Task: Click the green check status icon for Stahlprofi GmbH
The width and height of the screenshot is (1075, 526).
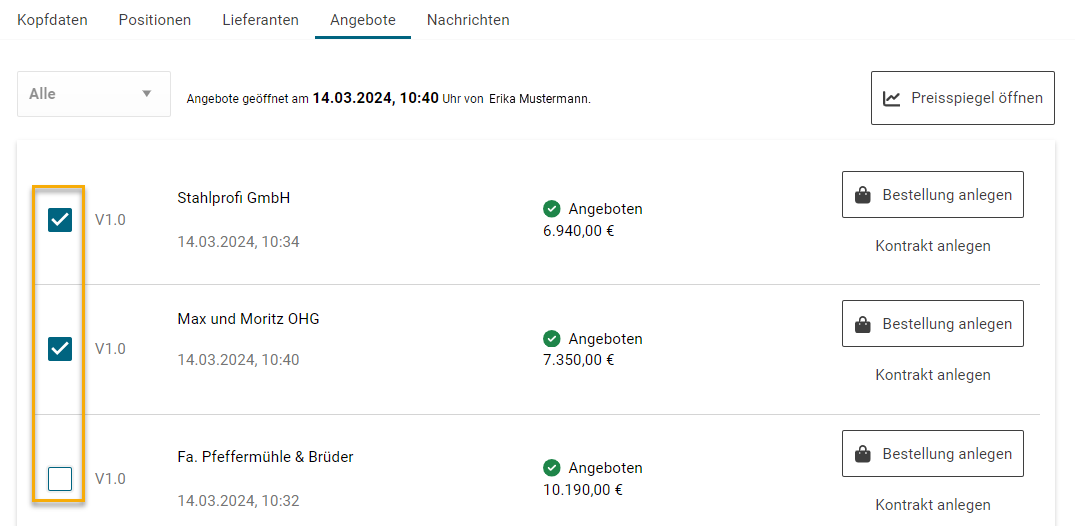Action: click(551, 209)
